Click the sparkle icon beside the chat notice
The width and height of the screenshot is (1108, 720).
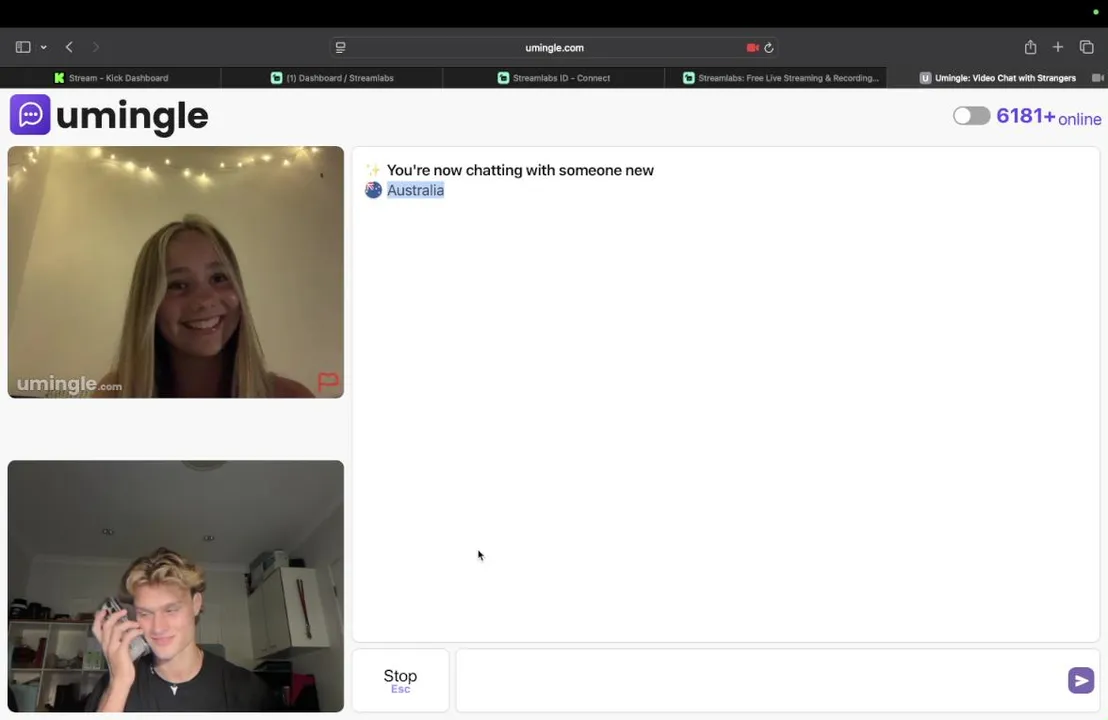pyautogui.click(x=372, y=170)
